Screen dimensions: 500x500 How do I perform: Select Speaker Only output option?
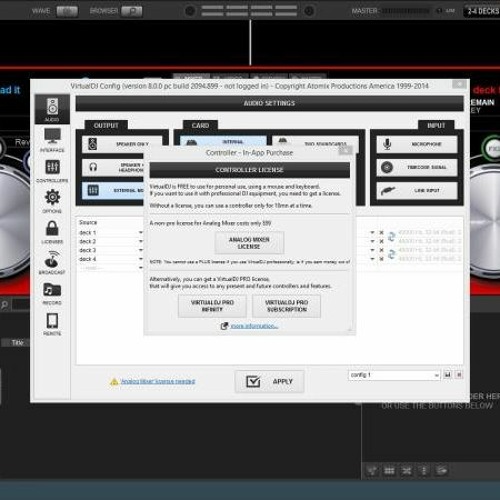122,144
